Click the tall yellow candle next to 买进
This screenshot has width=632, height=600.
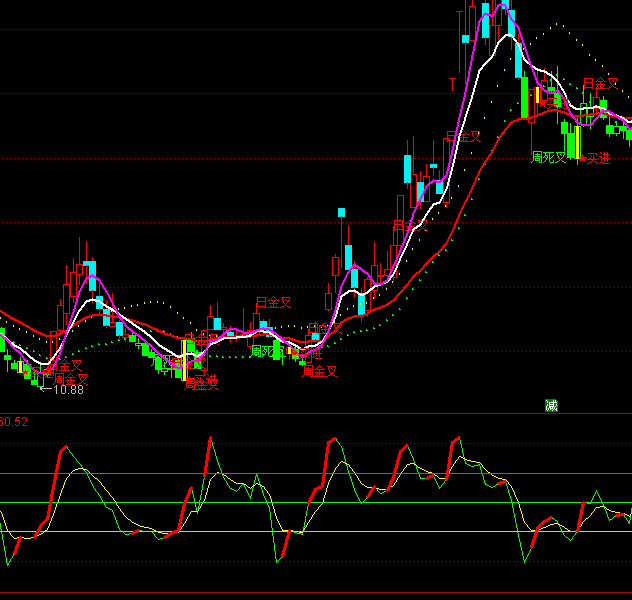tap(577, 140)
